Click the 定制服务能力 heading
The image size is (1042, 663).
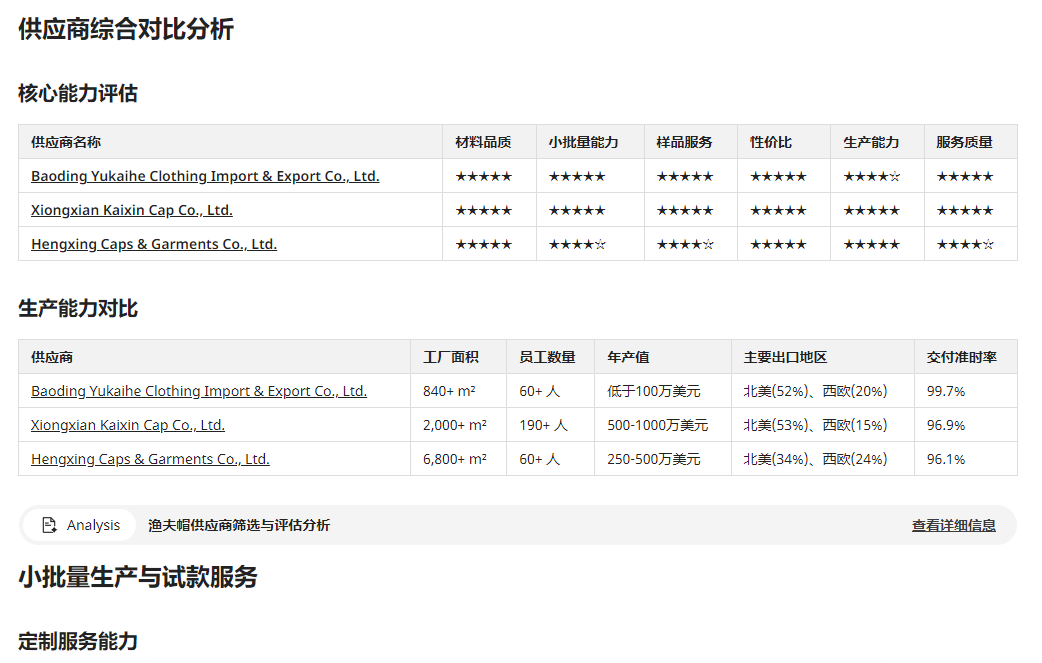coord(78,641)
